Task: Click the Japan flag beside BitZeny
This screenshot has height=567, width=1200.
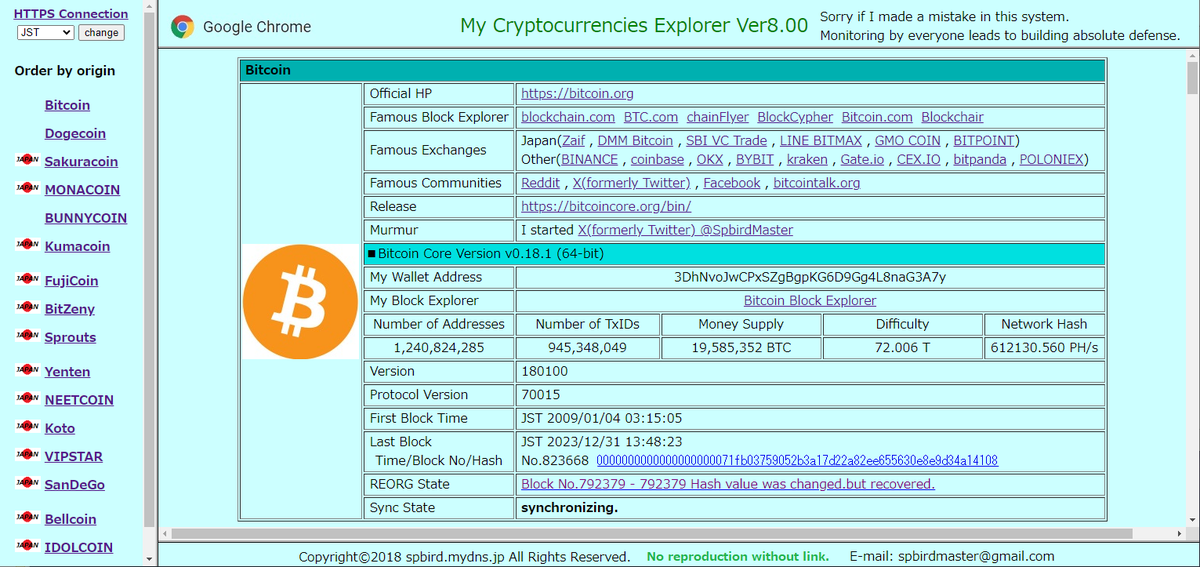Action: click(27, 308)
